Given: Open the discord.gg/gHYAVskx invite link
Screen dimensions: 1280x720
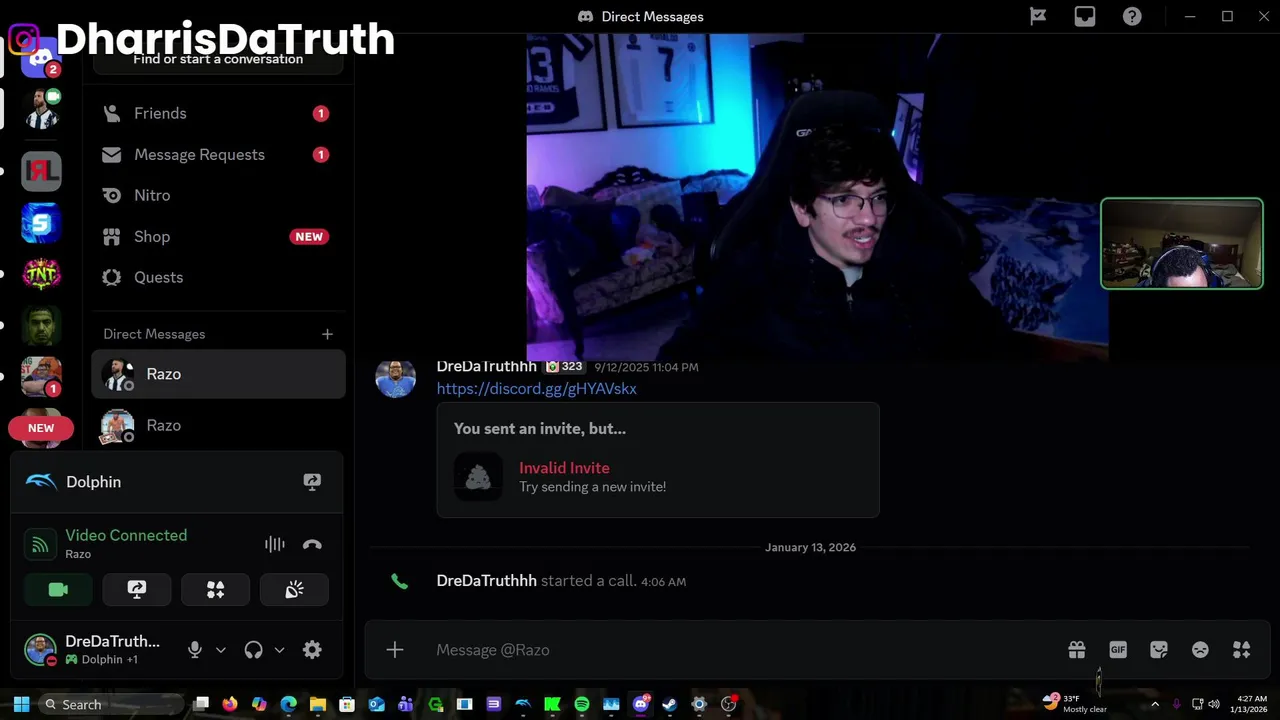Looking at the screenshot, I should [536, 389].
